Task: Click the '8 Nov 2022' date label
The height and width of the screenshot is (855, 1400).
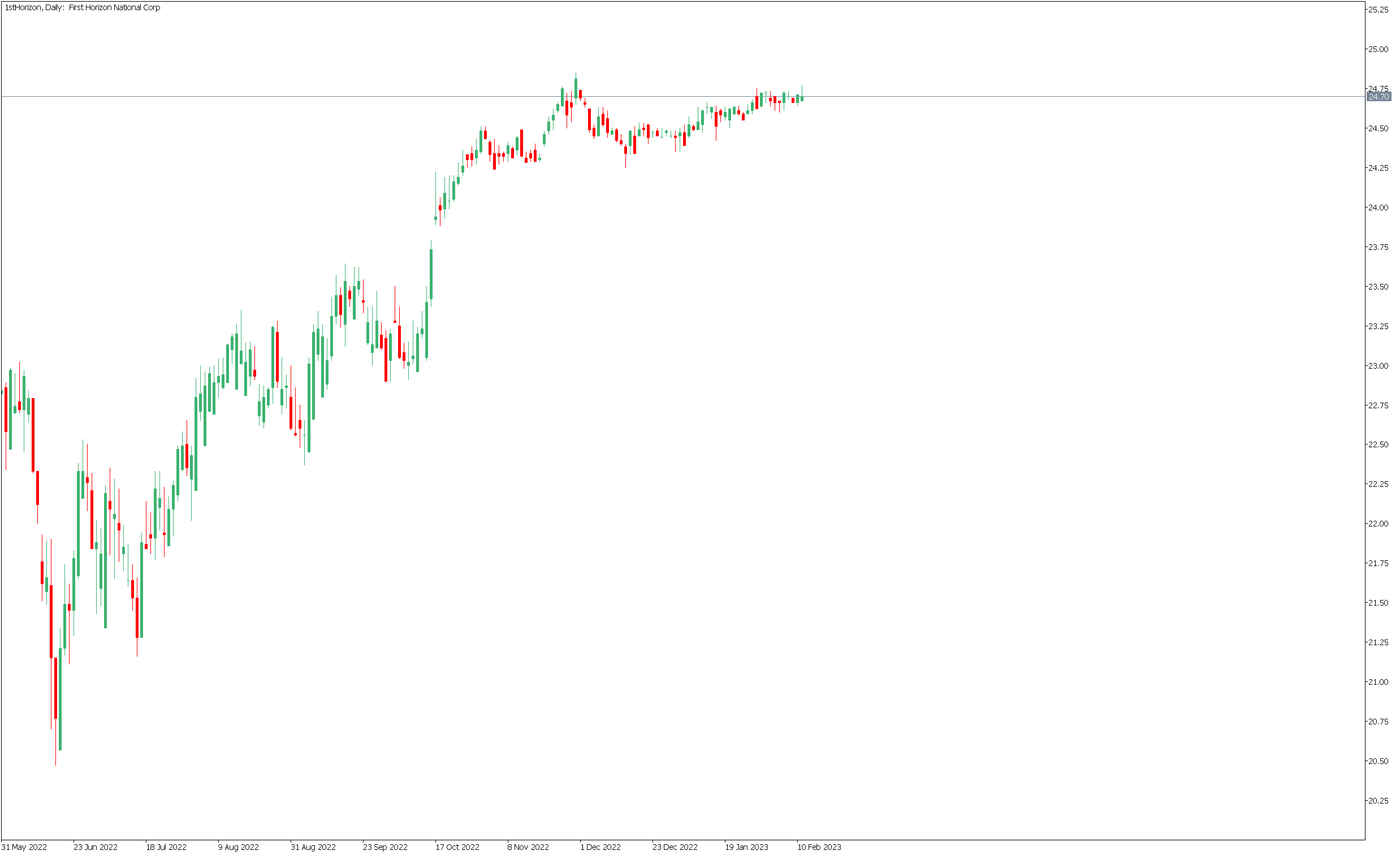Action: click(x=530, y=848)
